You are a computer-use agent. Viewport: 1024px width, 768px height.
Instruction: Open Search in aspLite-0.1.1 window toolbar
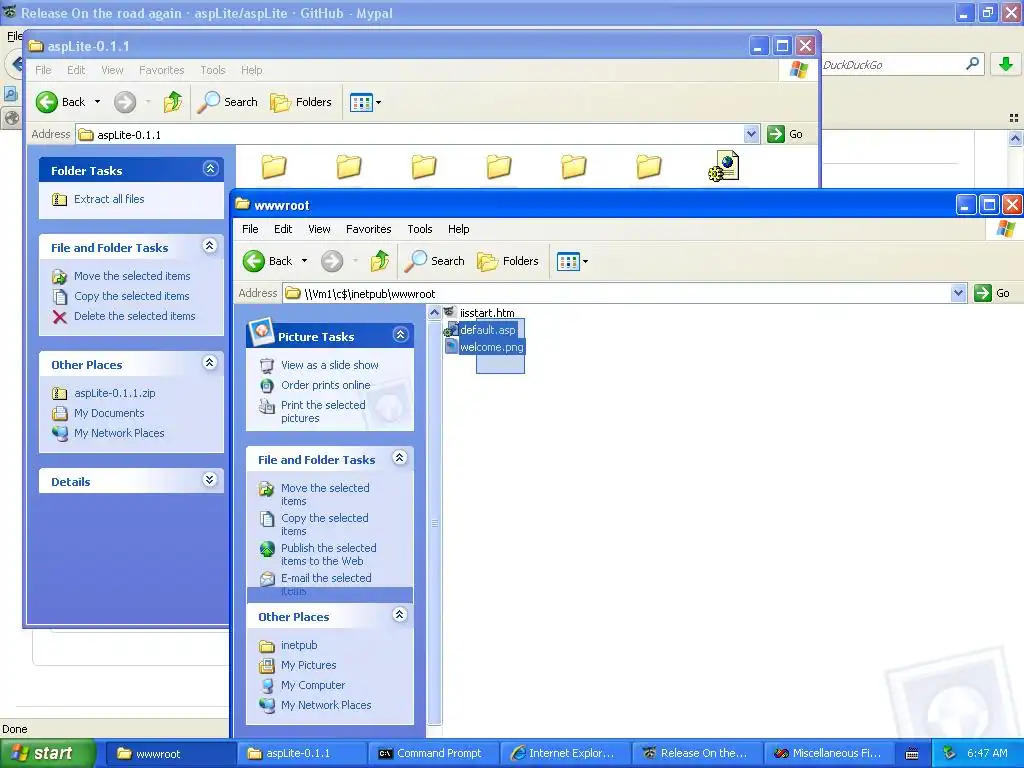(227, 102)
